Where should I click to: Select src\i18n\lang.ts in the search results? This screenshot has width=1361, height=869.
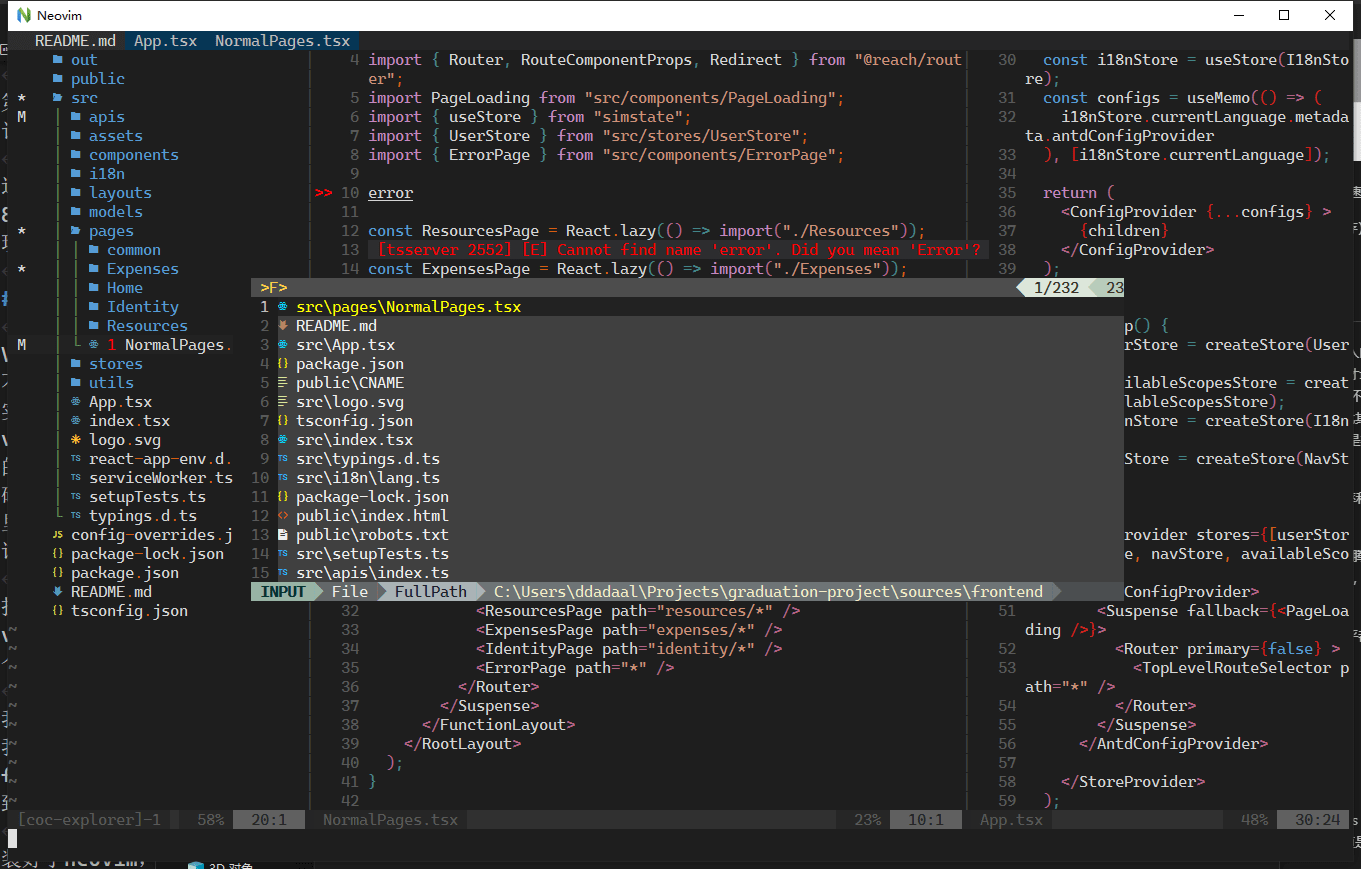pyautogui.click(x=367, y=478)
